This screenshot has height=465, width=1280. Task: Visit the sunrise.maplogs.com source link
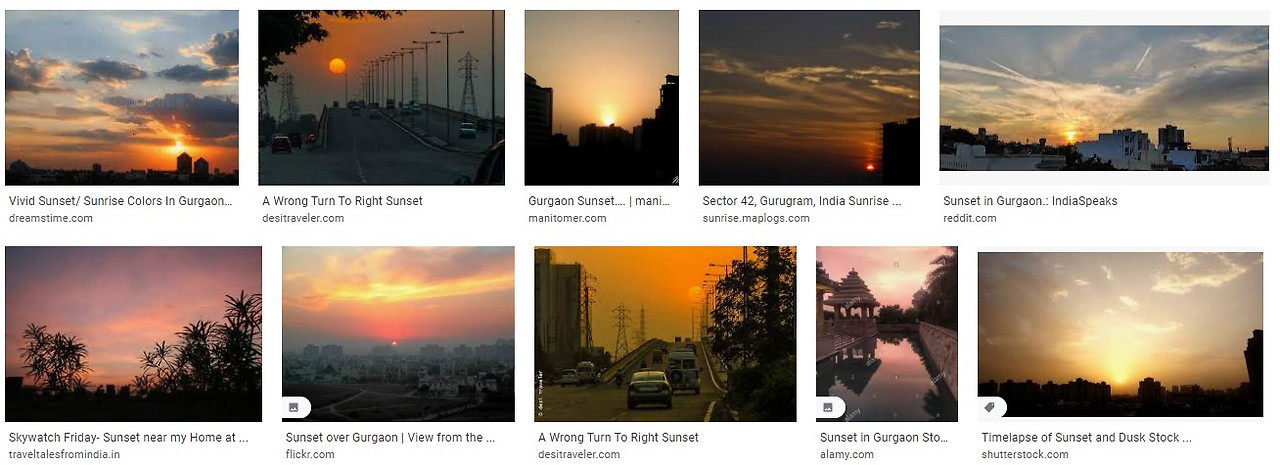pyautogui.click(x=756, y=218)
